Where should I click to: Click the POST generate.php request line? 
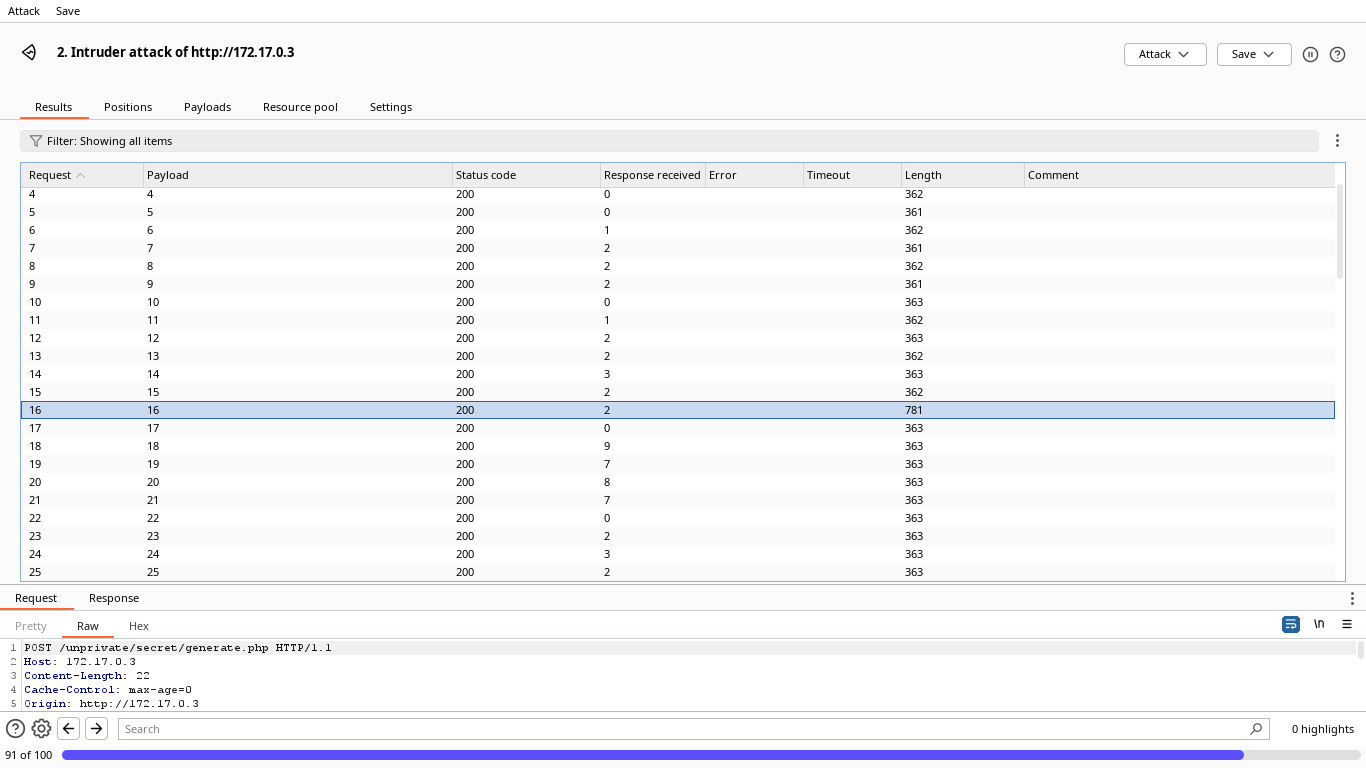[x=178, y=648]
